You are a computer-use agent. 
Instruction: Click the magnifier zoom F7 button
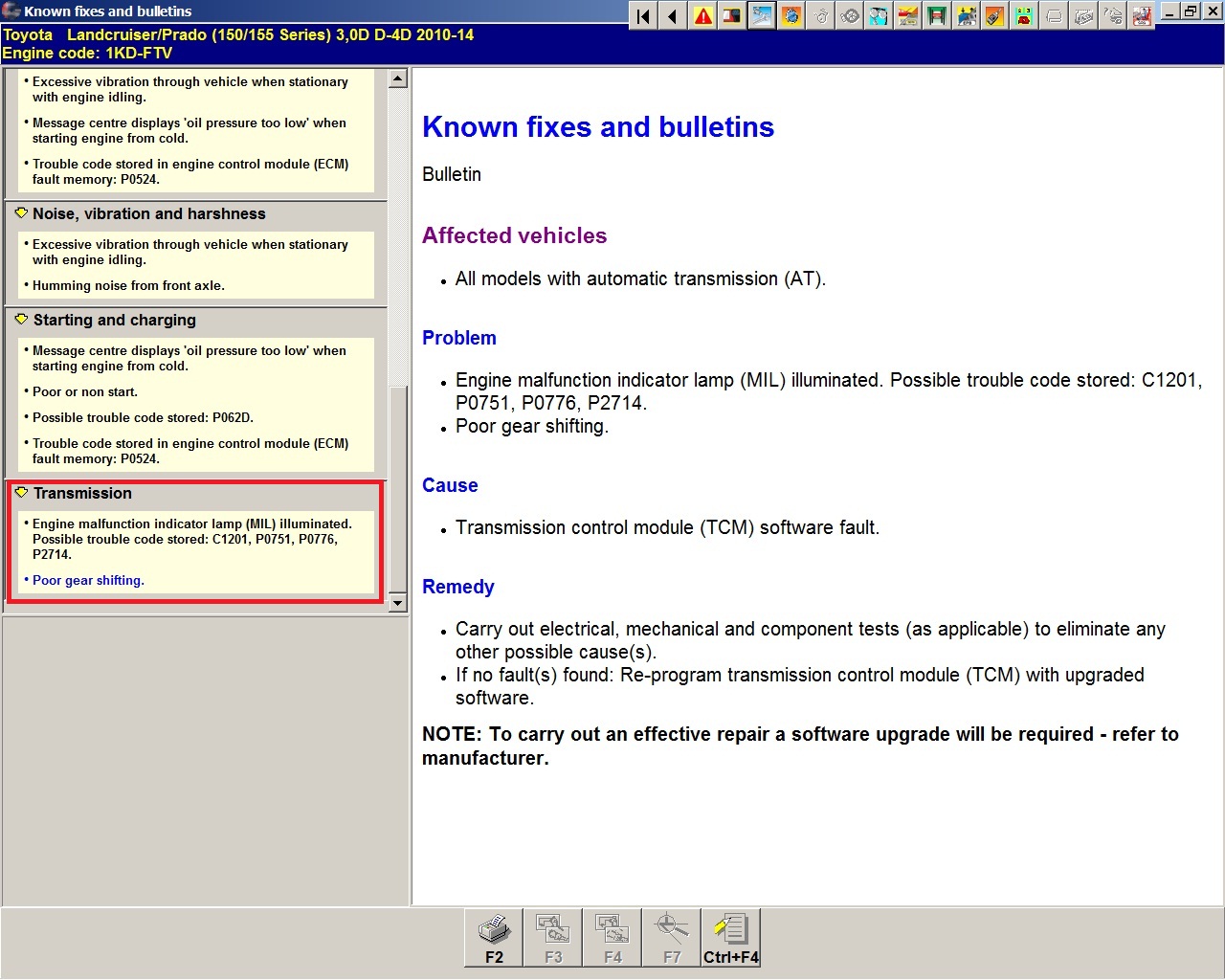[x=672, y=937]
